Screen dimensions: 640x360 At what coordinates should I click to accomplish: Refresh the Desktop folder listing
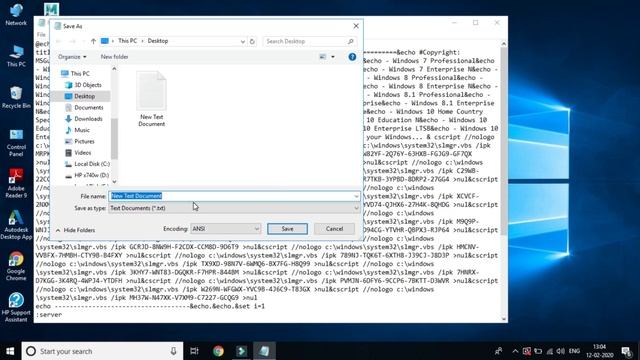tap(252, 41)
